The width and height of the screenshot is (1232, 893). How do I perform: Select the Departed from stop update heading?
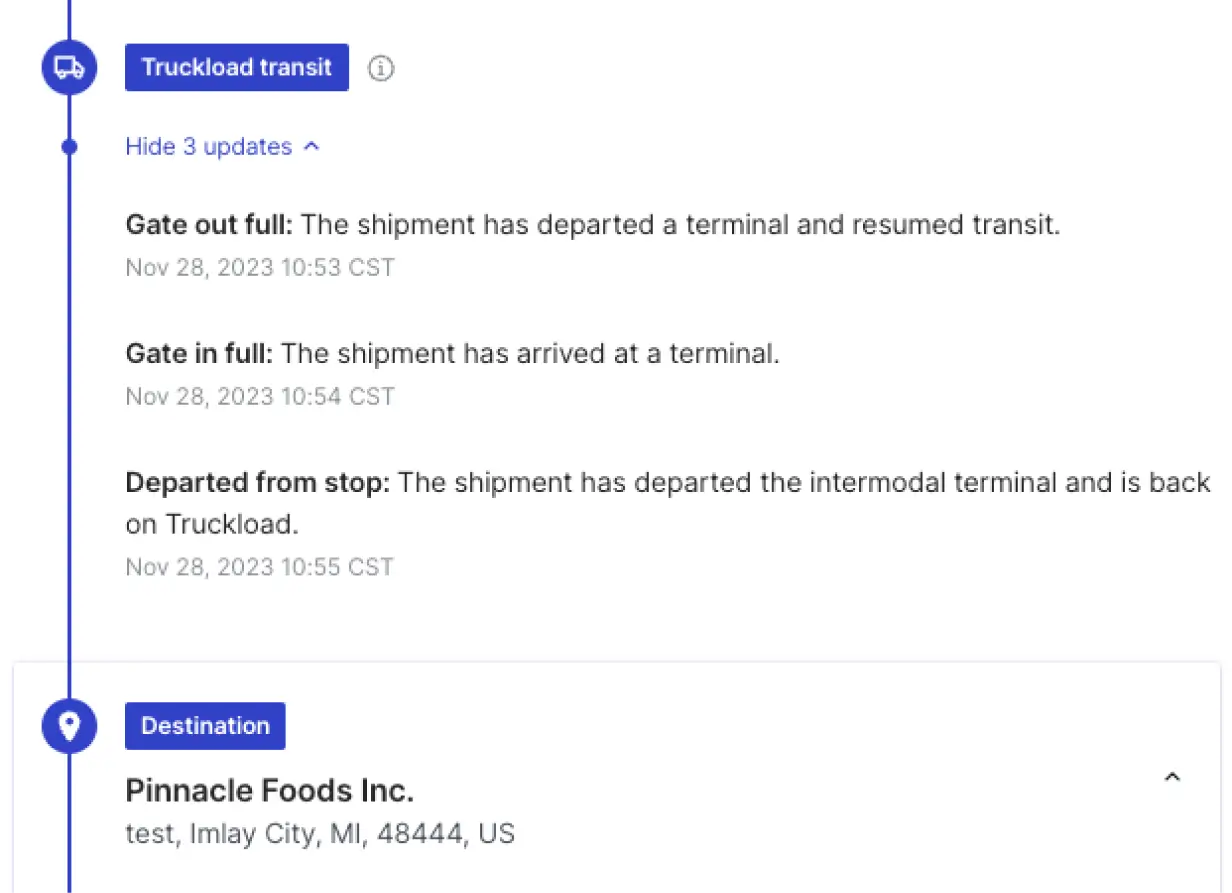coord(257,483)
